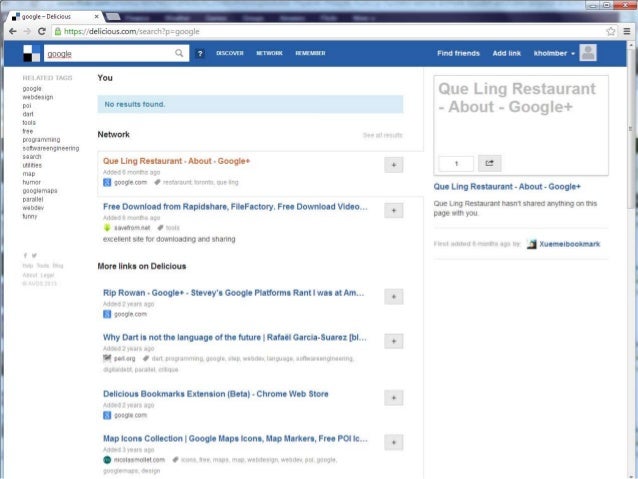Select related tag dart
This screenshot has width=638, height=479.
[28, 114]
